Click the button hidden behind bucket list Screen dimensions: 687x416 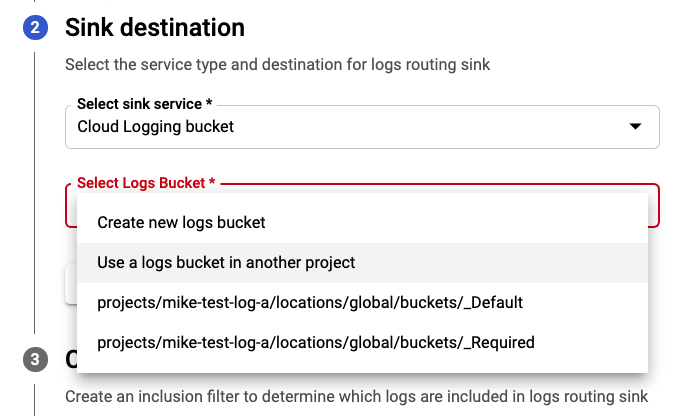71,284
